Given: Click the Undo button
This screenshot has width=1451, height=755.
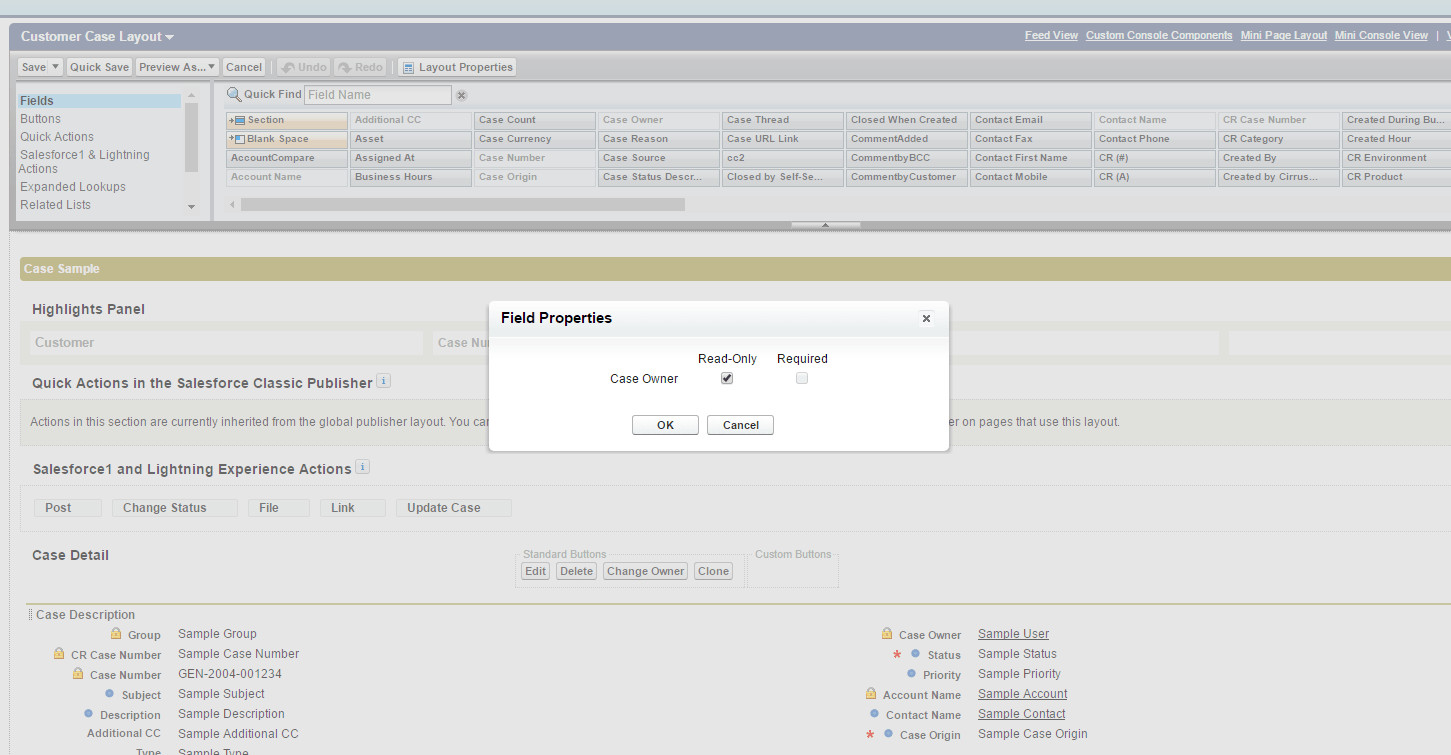Looking at the screenshot, I should pos(304,67).
